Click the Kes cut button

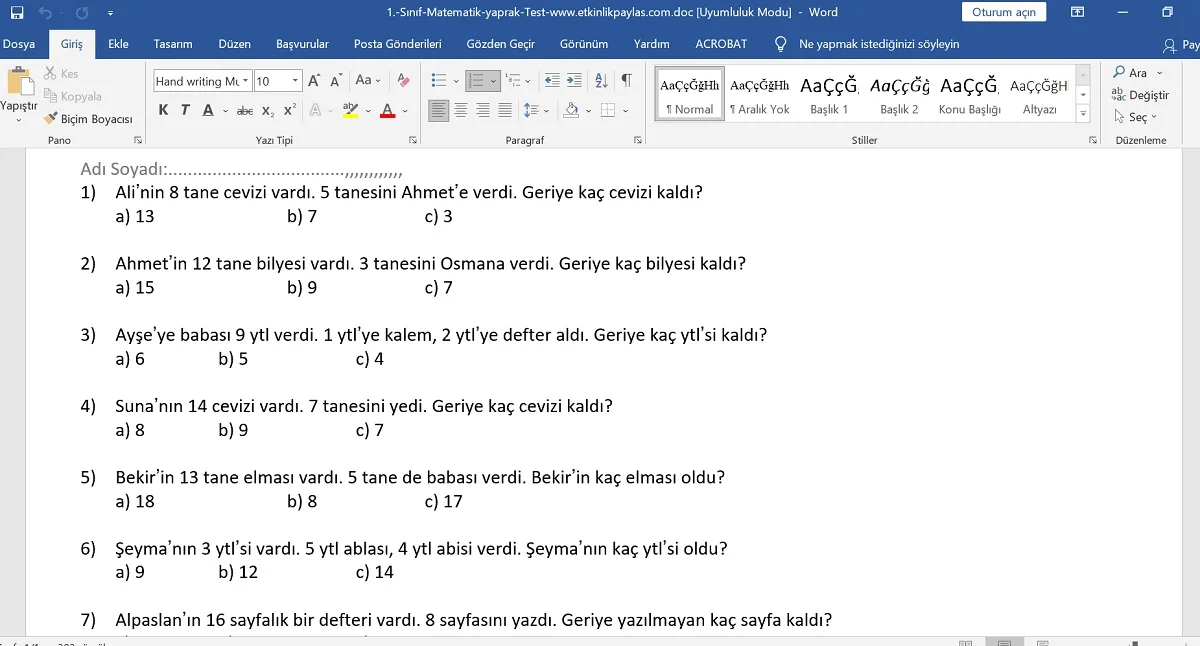[62, 73]
